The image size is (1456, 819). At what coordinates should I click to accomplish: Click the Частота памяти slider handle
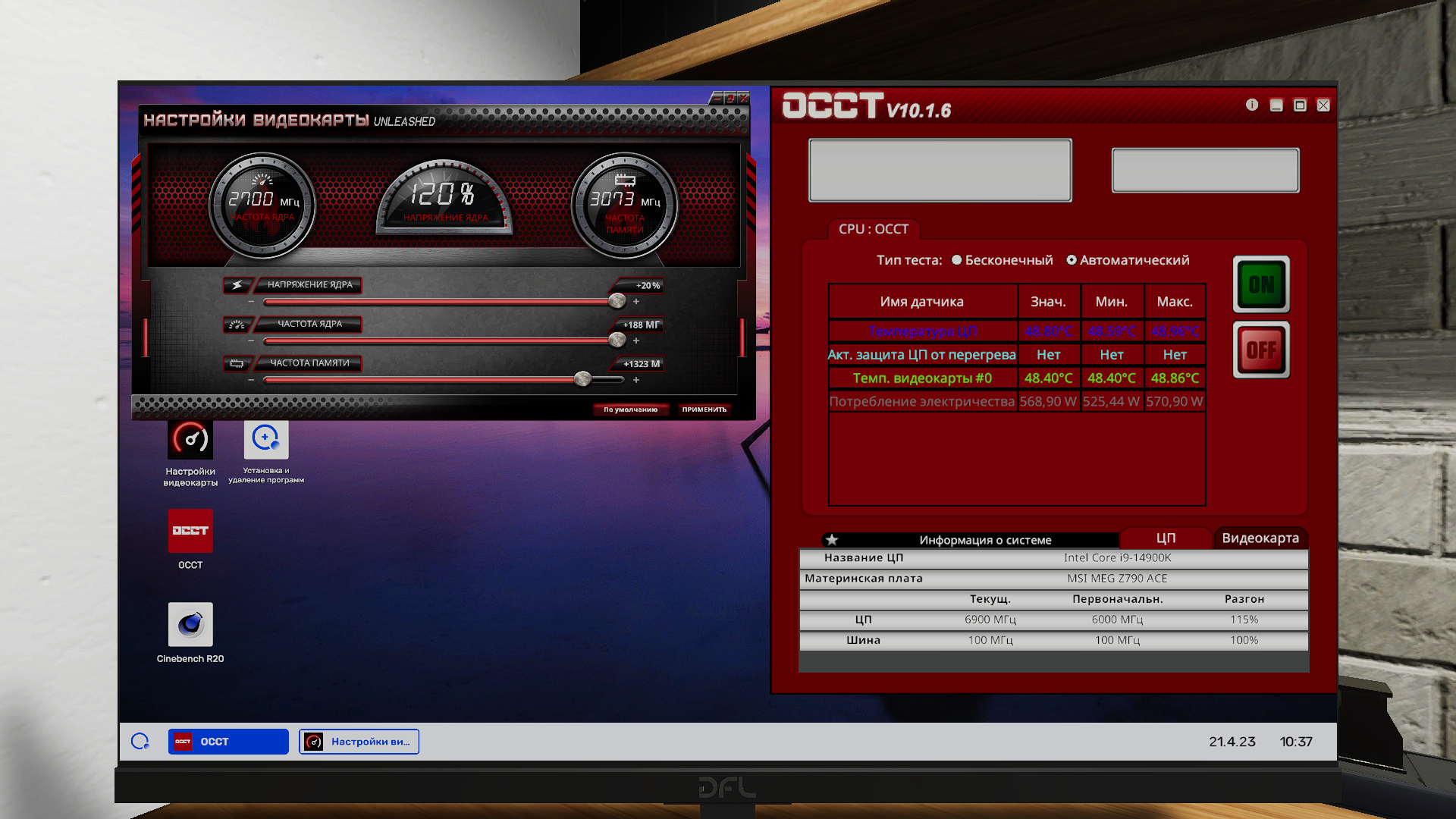(x=582, y=379)
